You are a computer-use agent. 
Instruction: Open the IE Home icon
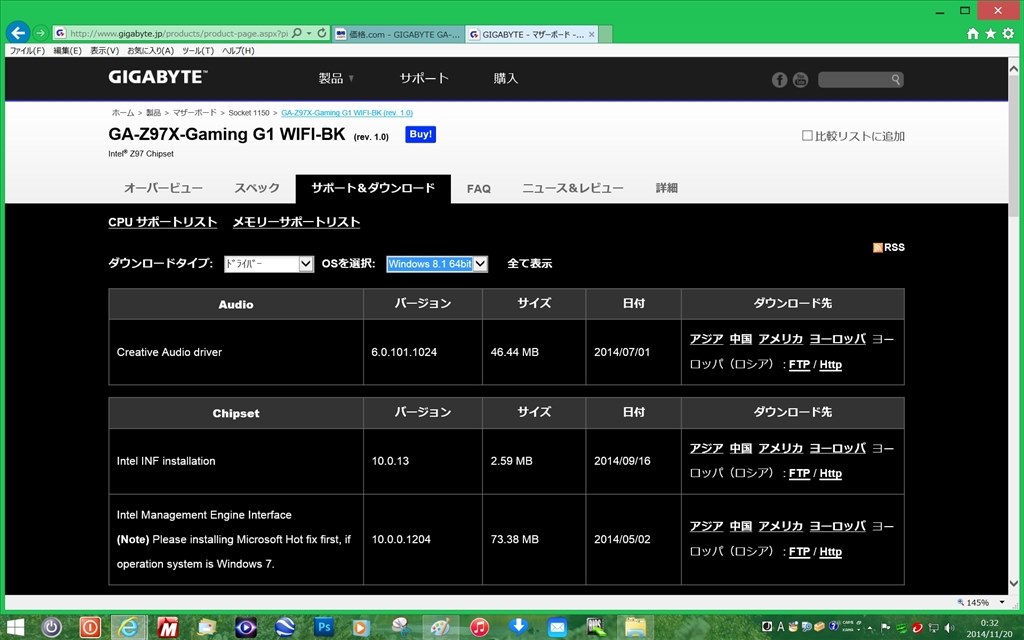(973, 33)
